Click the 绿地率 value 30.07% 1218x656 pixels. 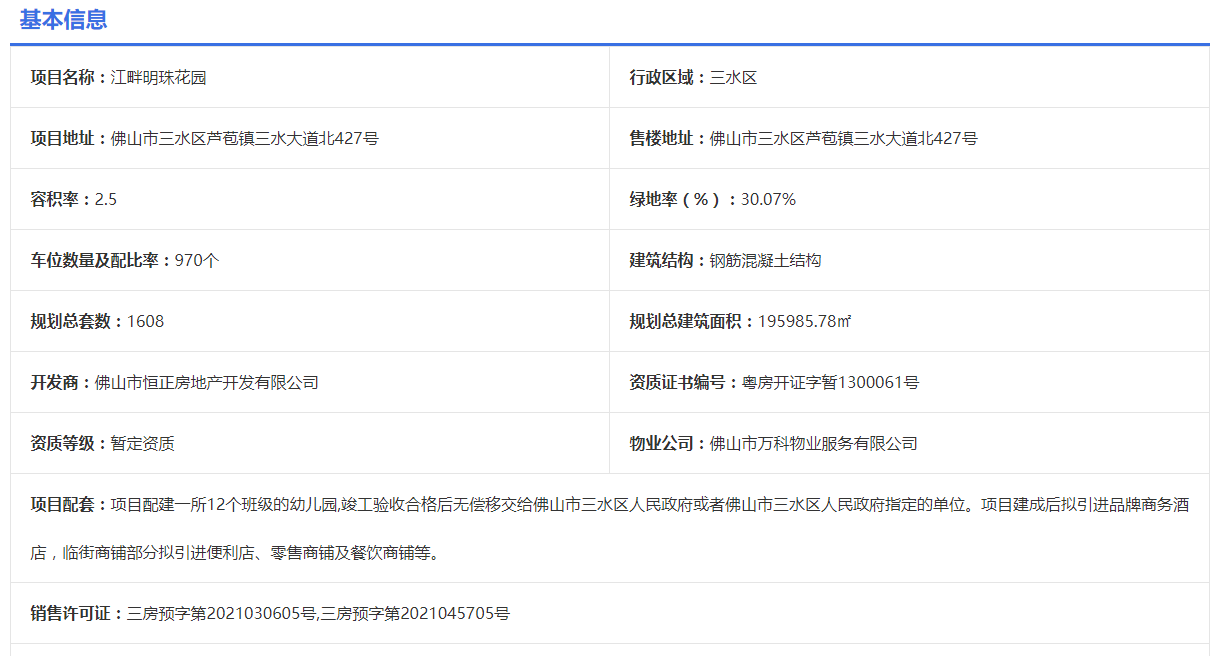[x=768, y=199]
